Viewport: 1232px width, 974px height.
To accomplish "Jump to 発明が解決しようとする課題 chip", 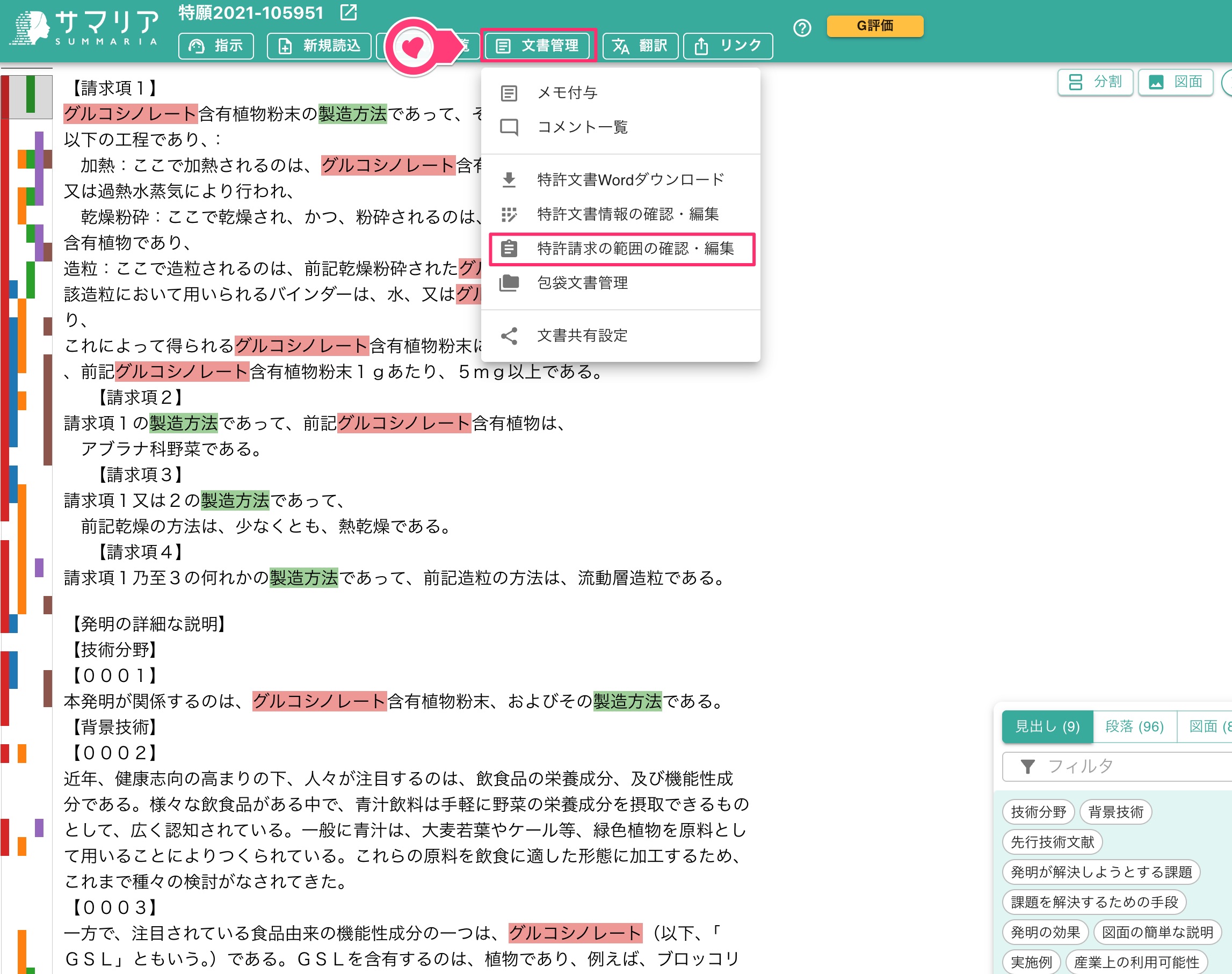I will pyautogui.click(x=1101, y=873).
